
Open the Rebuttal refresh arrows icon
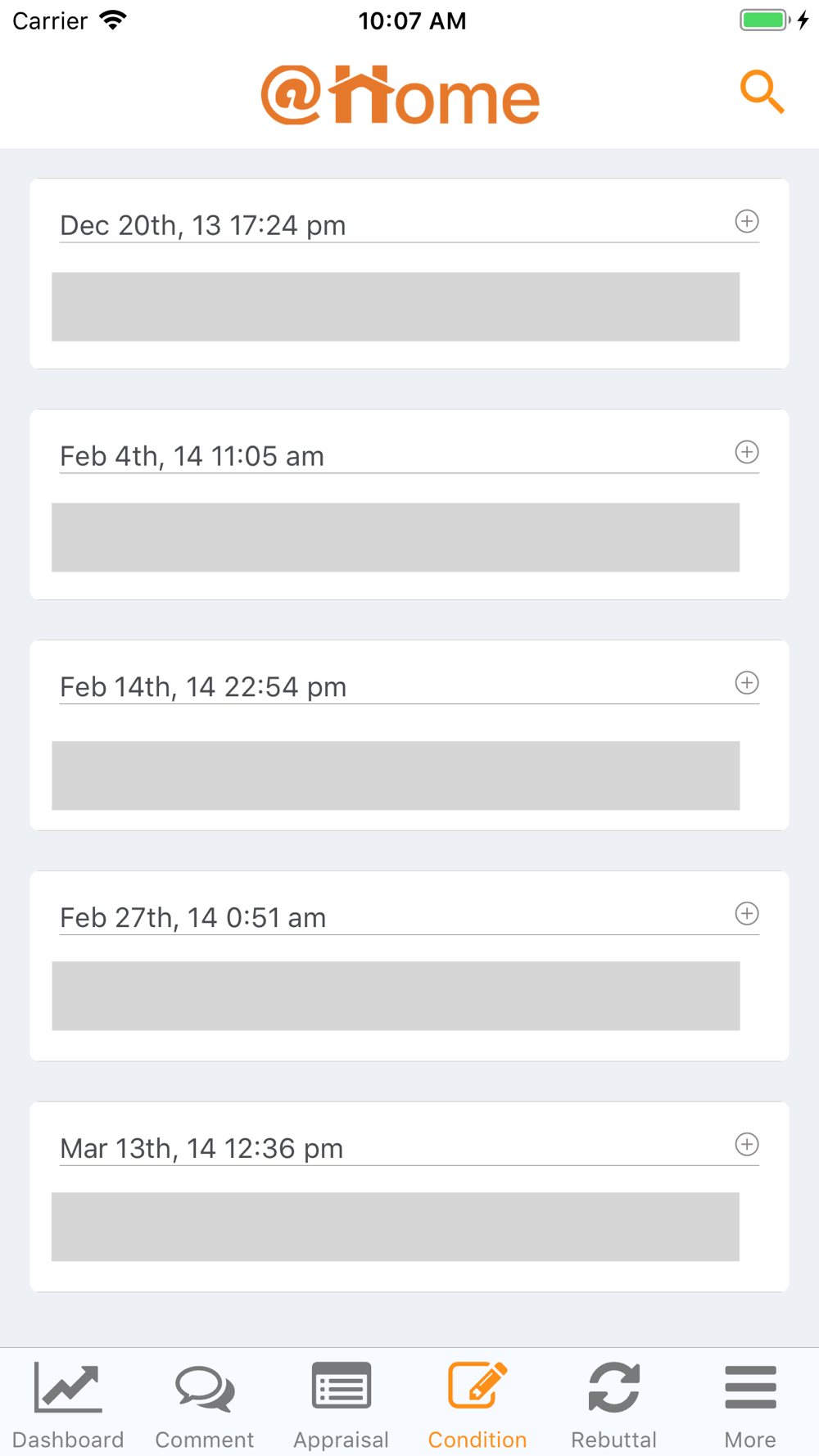tap(614, 1387)
